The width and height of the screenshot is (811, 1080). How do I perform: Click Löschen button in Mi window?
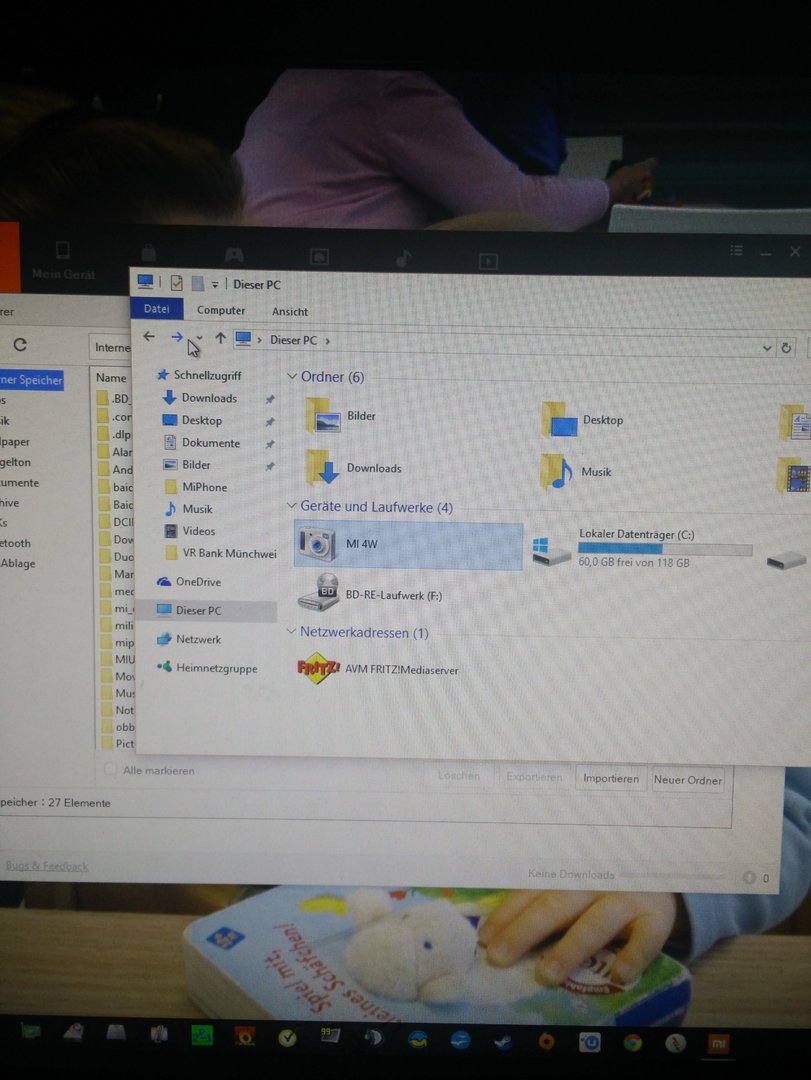[x=459, y=775]
